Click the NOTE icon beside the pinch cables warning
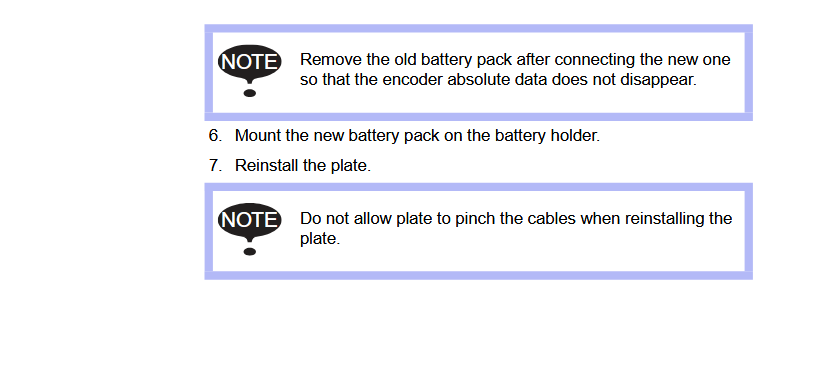The image size is (834, 382). (x=249, y=229)
